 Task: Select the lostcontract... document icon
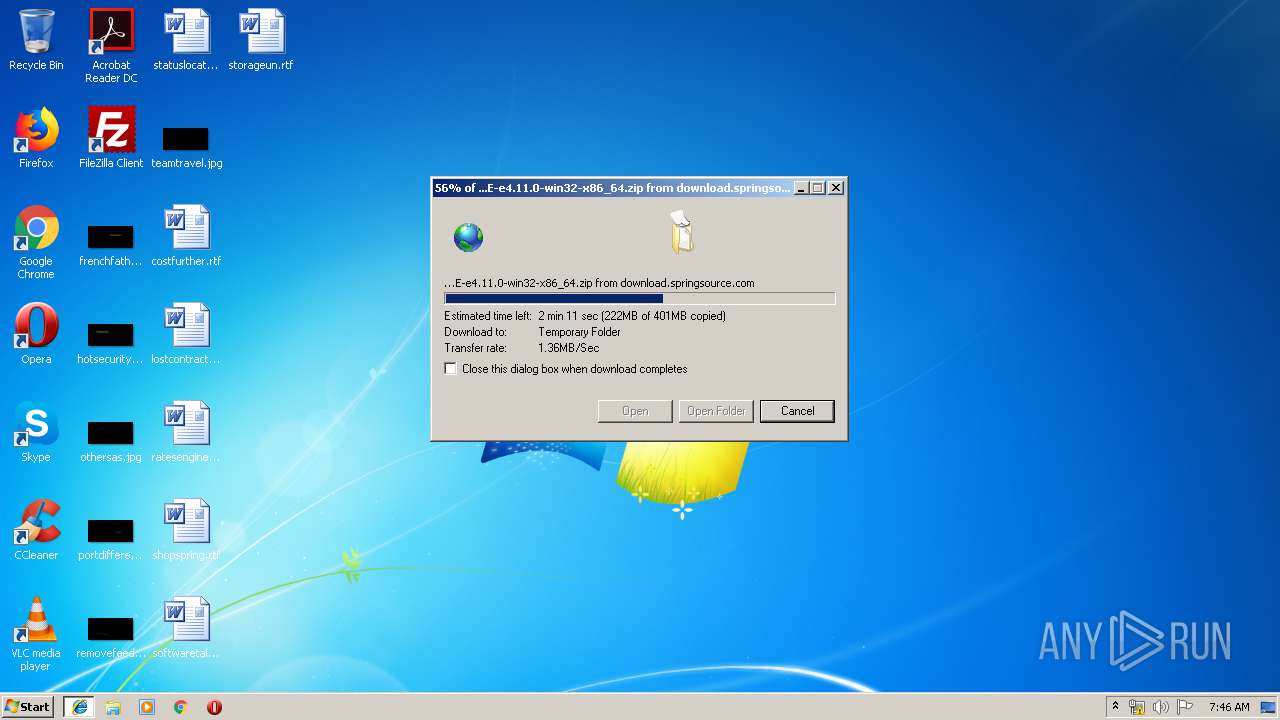coord(186,334)
